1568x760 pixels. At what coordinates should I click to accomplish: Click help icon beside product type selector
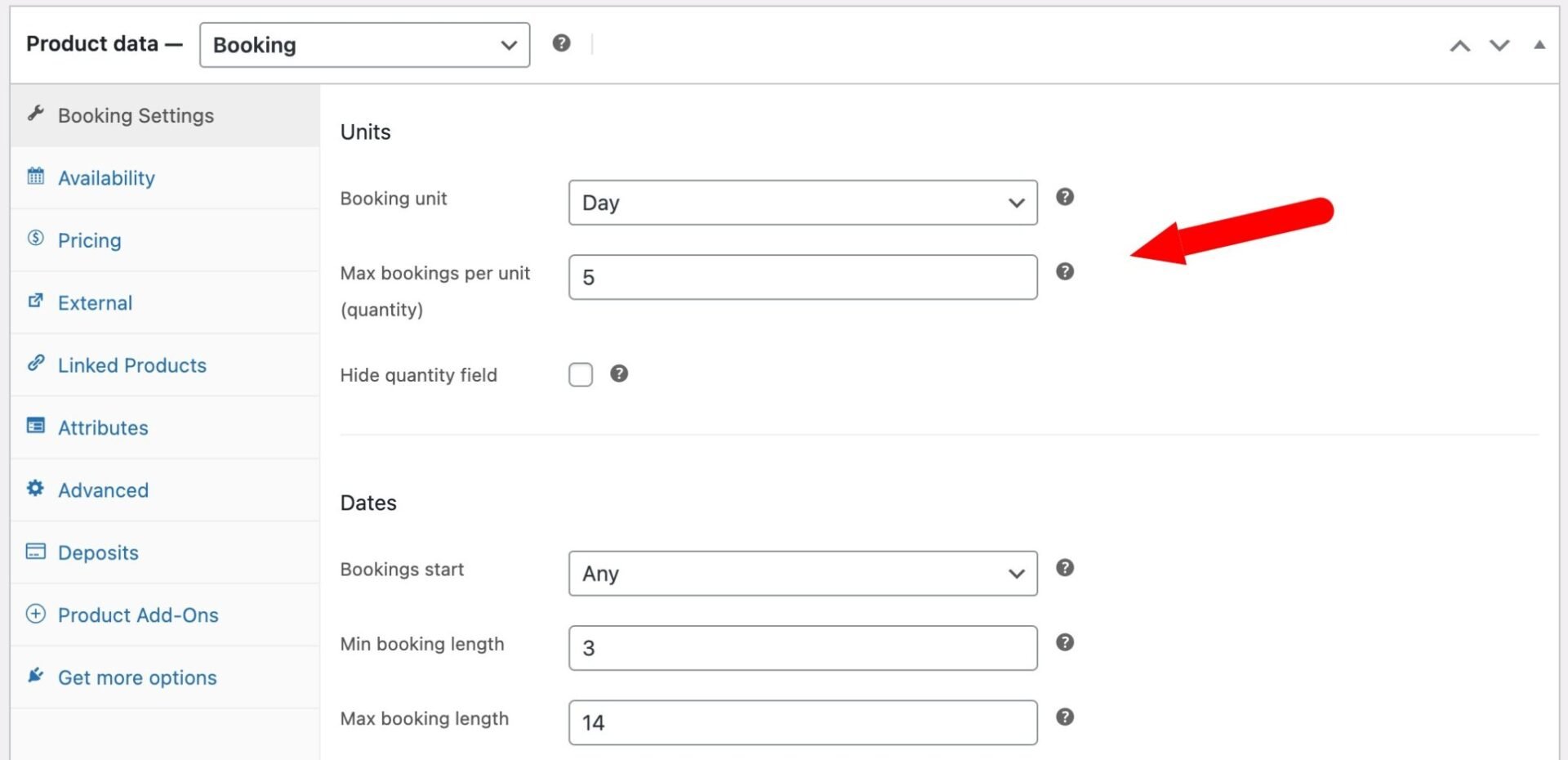click(x=561, y=43)
